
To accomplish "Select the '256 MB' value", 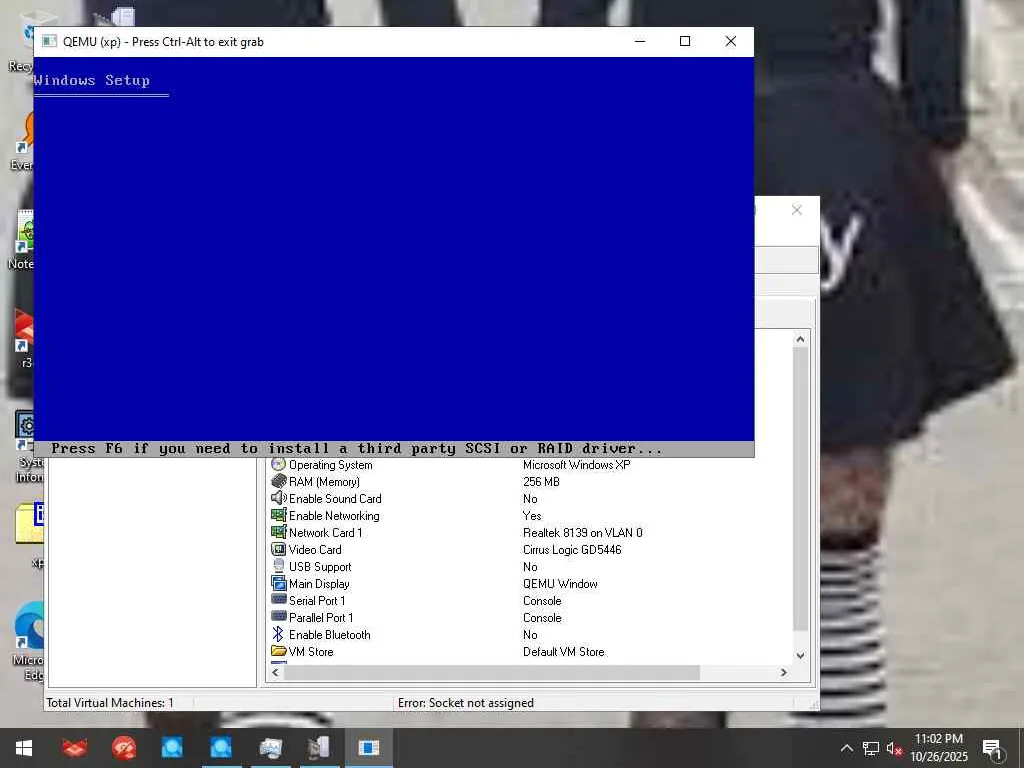I will click(x=541, y=482).
